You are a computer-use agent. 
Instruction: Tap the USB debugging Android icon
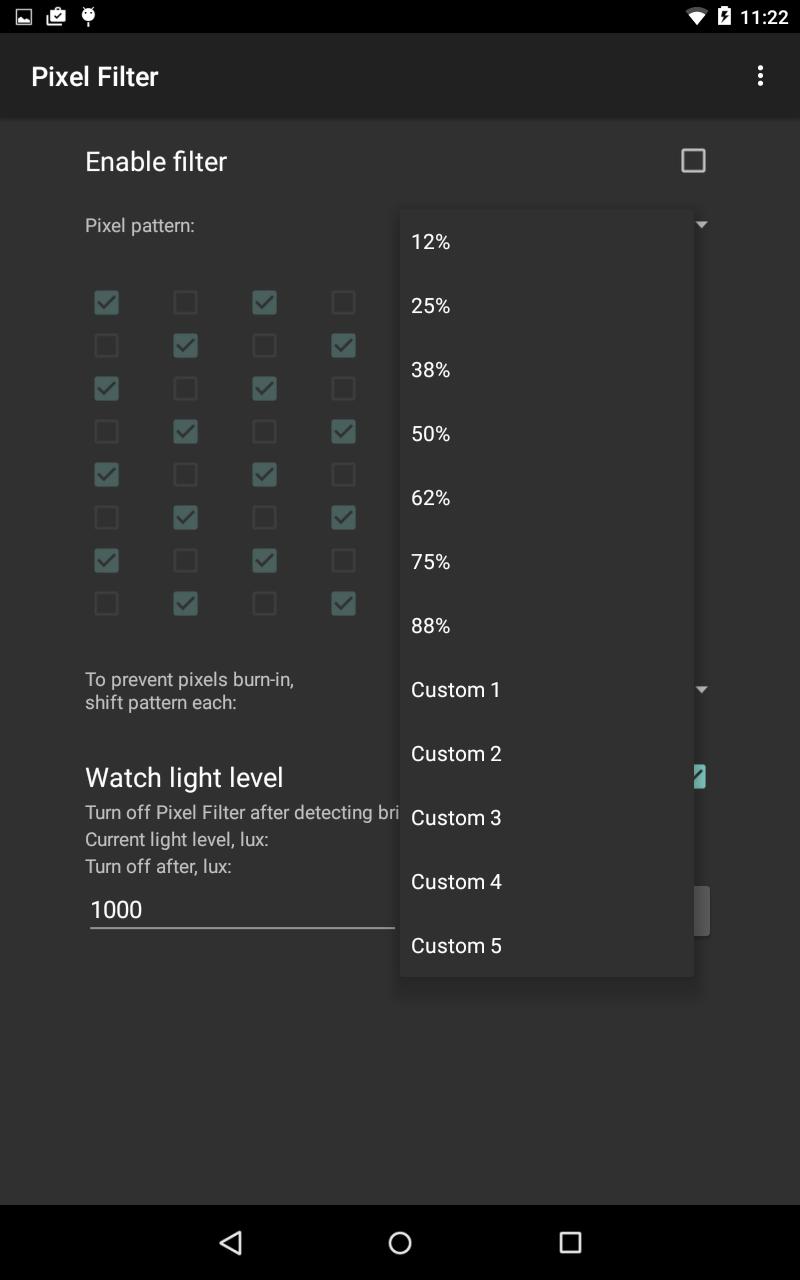coord(88,16)
